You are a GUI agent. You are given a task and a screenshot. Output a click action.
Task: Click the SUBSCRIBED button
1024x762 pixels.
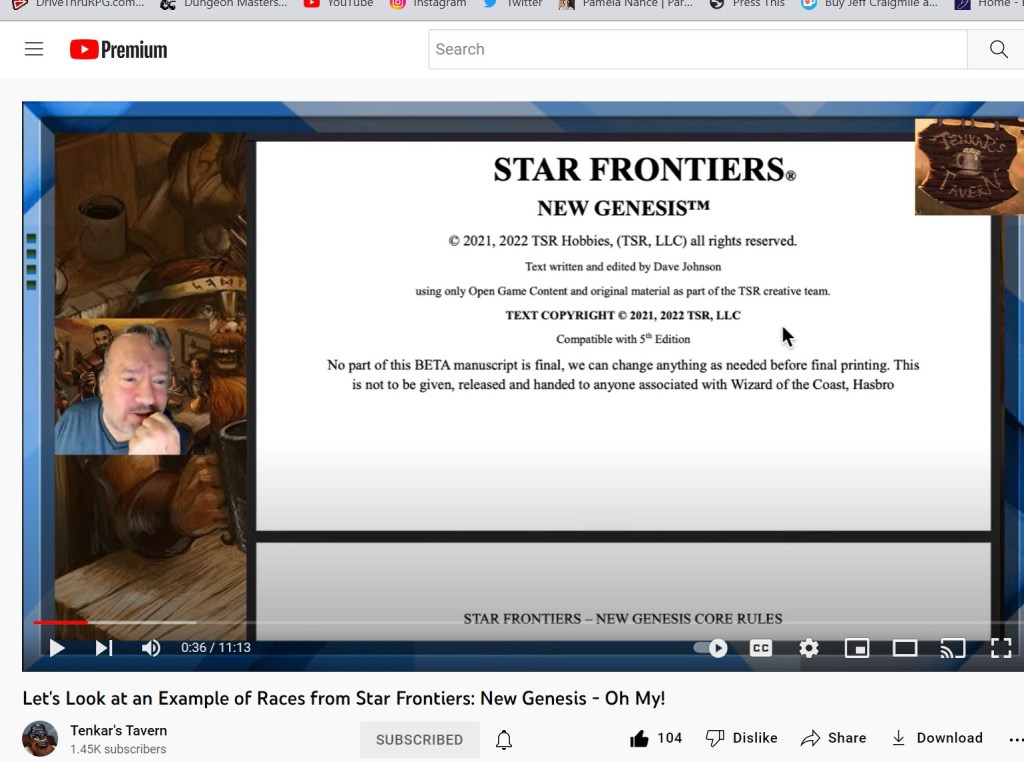click(419, 740)
